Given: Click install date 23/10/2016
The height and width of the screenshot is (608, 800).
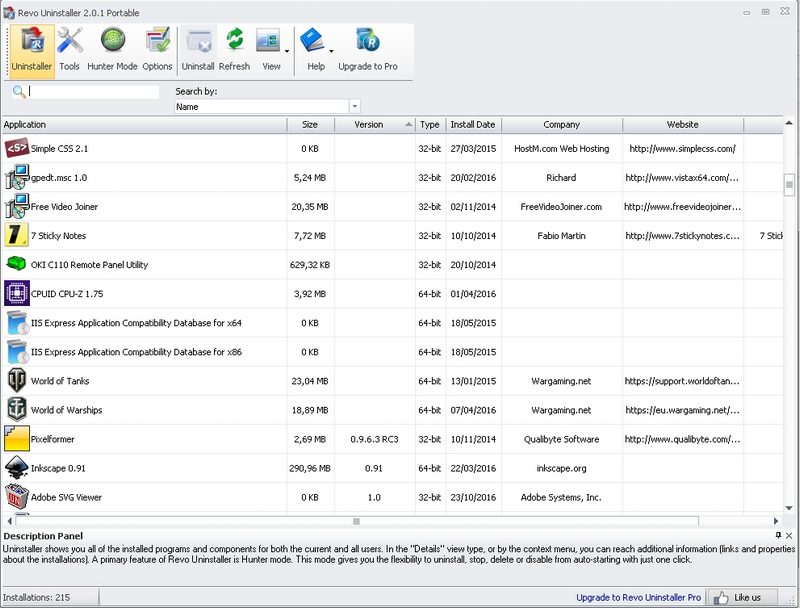Looking at the screenshot, I should click(473, 497).
